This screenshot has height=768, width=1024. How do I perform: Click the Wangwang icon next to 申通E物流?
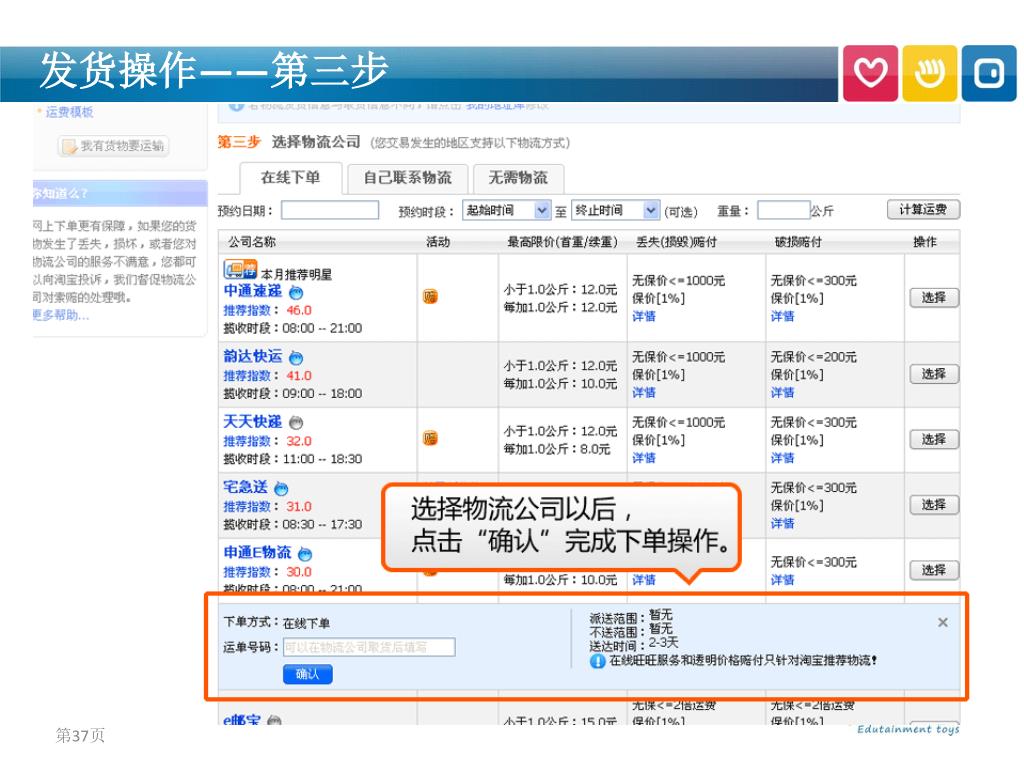tap(305, 553)
